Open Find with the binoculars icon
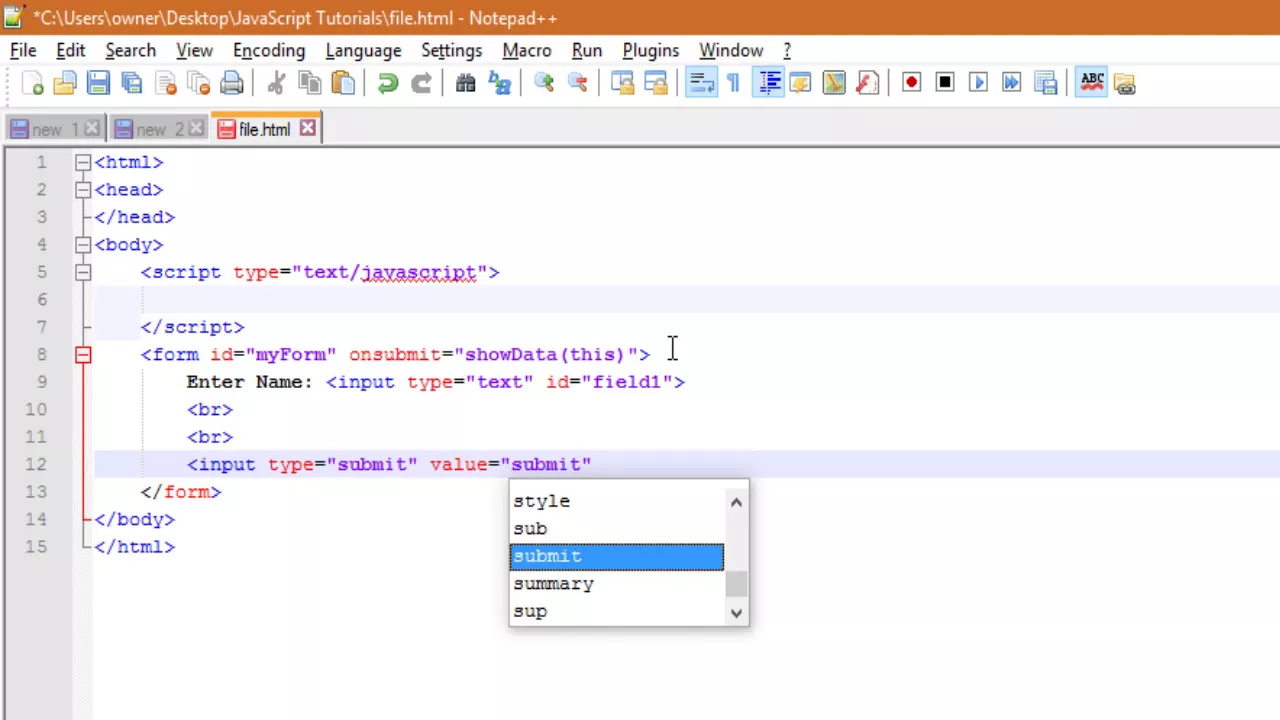 pos(466,83)
